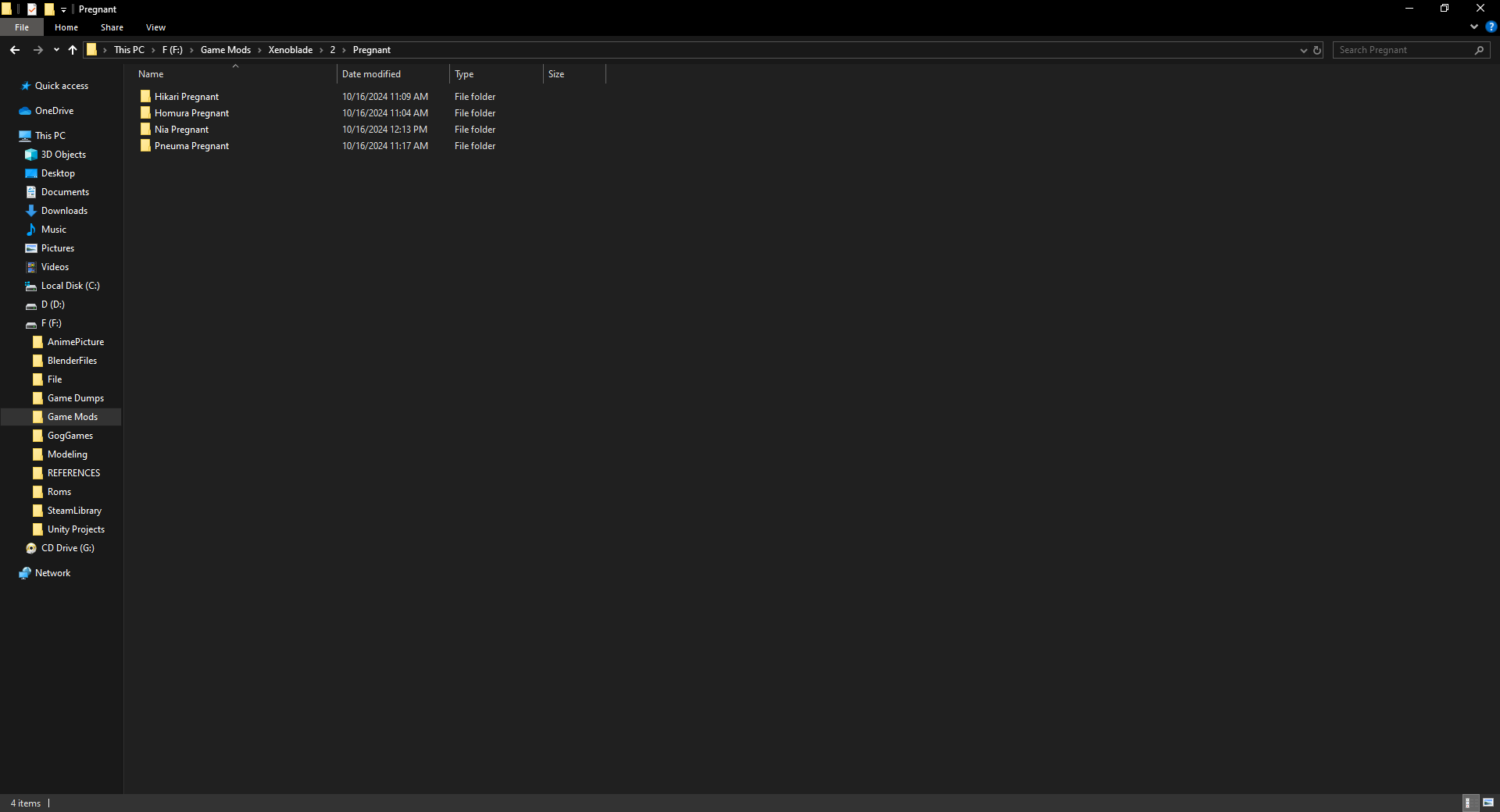Open SteamLibrary folder in sidebar

click(74, 511)
